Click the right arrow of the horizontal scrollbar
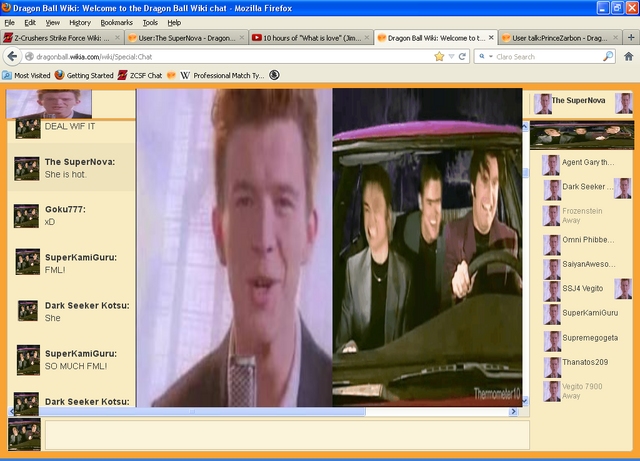 coord(513,412)
